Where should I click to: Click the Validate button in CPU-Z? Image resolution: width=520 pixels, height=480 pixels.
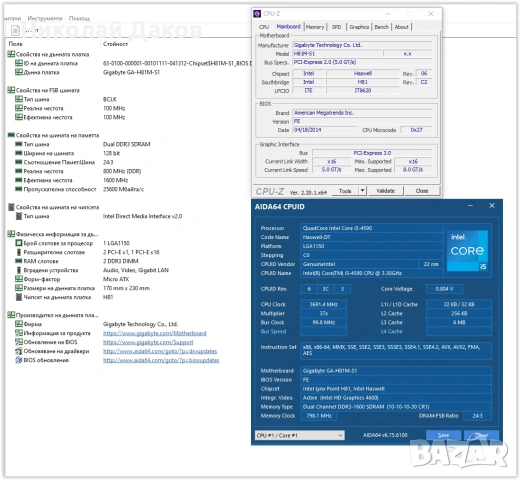point(386,191)
